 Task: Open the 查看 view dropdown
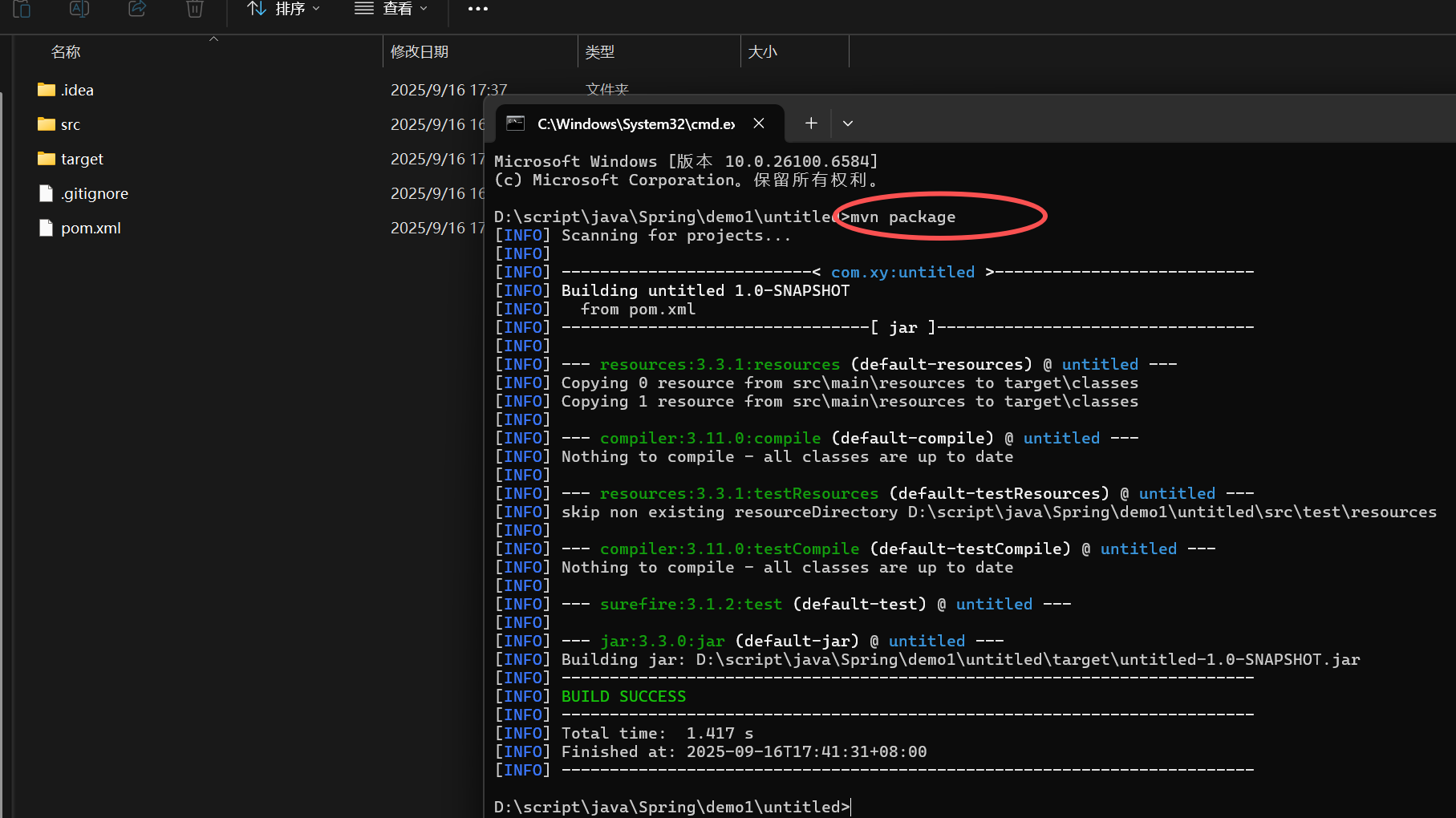(x=391, y=9)
